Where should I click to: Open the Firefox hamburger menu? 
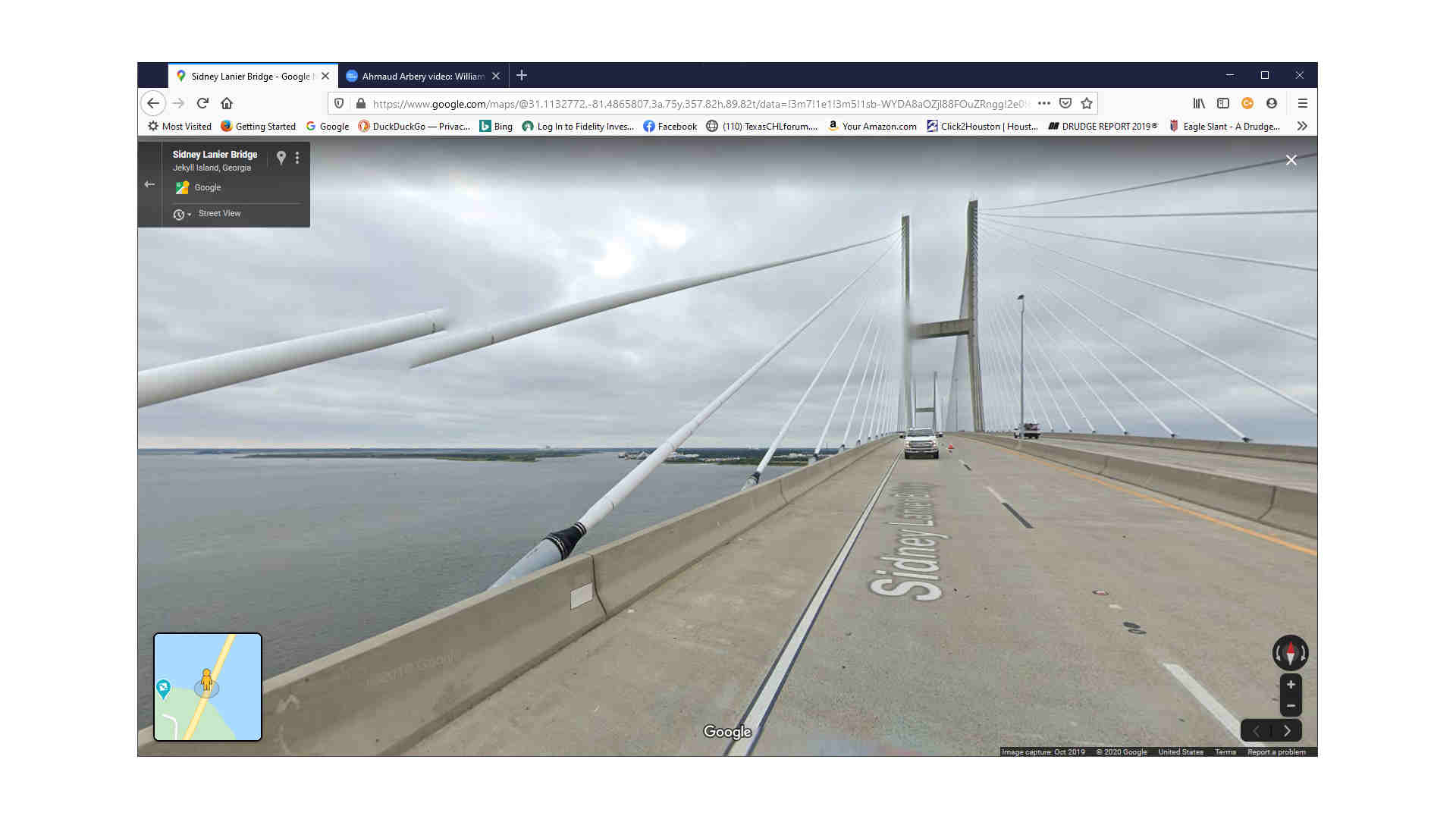1303,103
